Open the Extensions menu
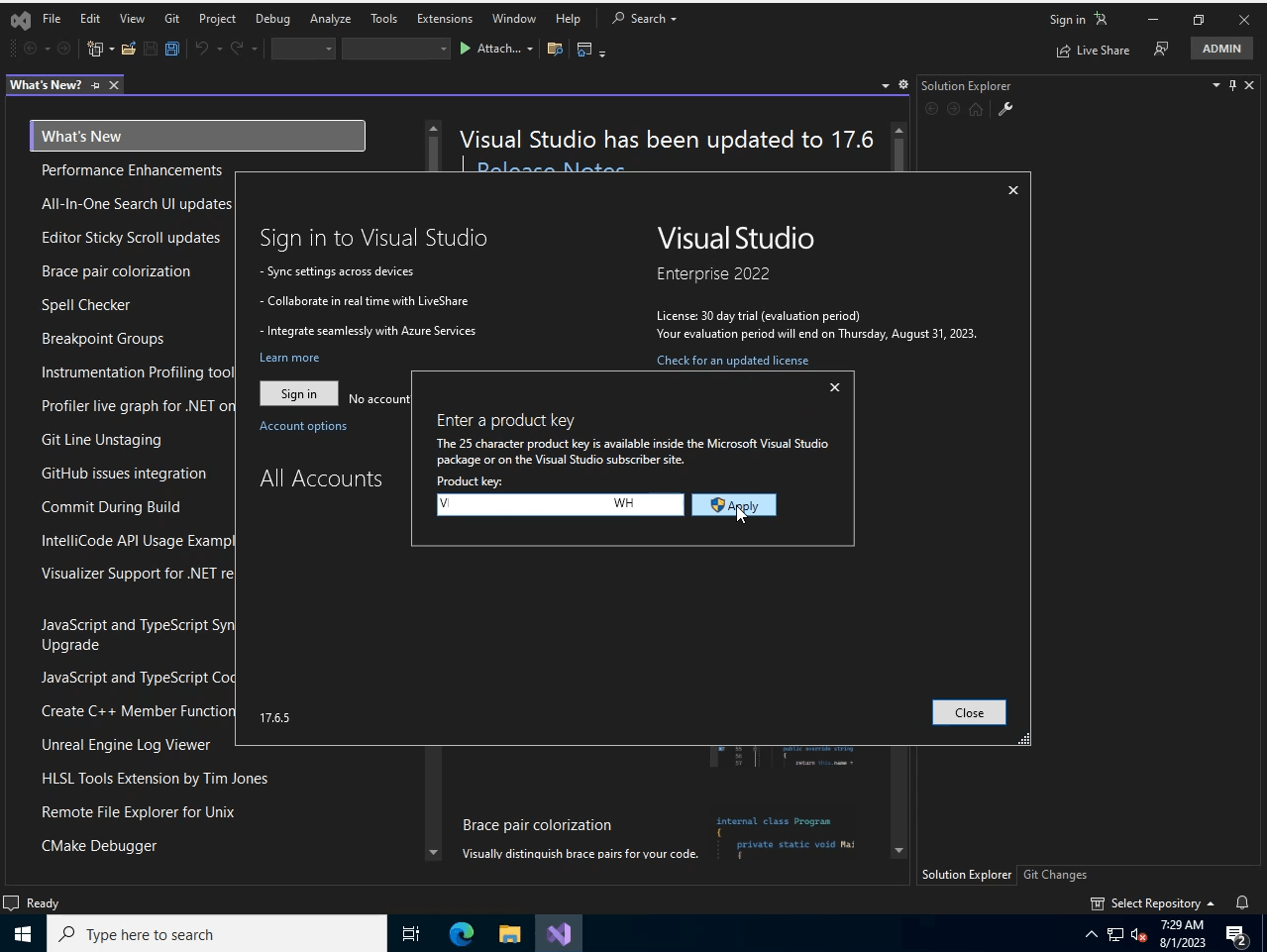The height and width of the screenshot is (952, 1267). 445,19
